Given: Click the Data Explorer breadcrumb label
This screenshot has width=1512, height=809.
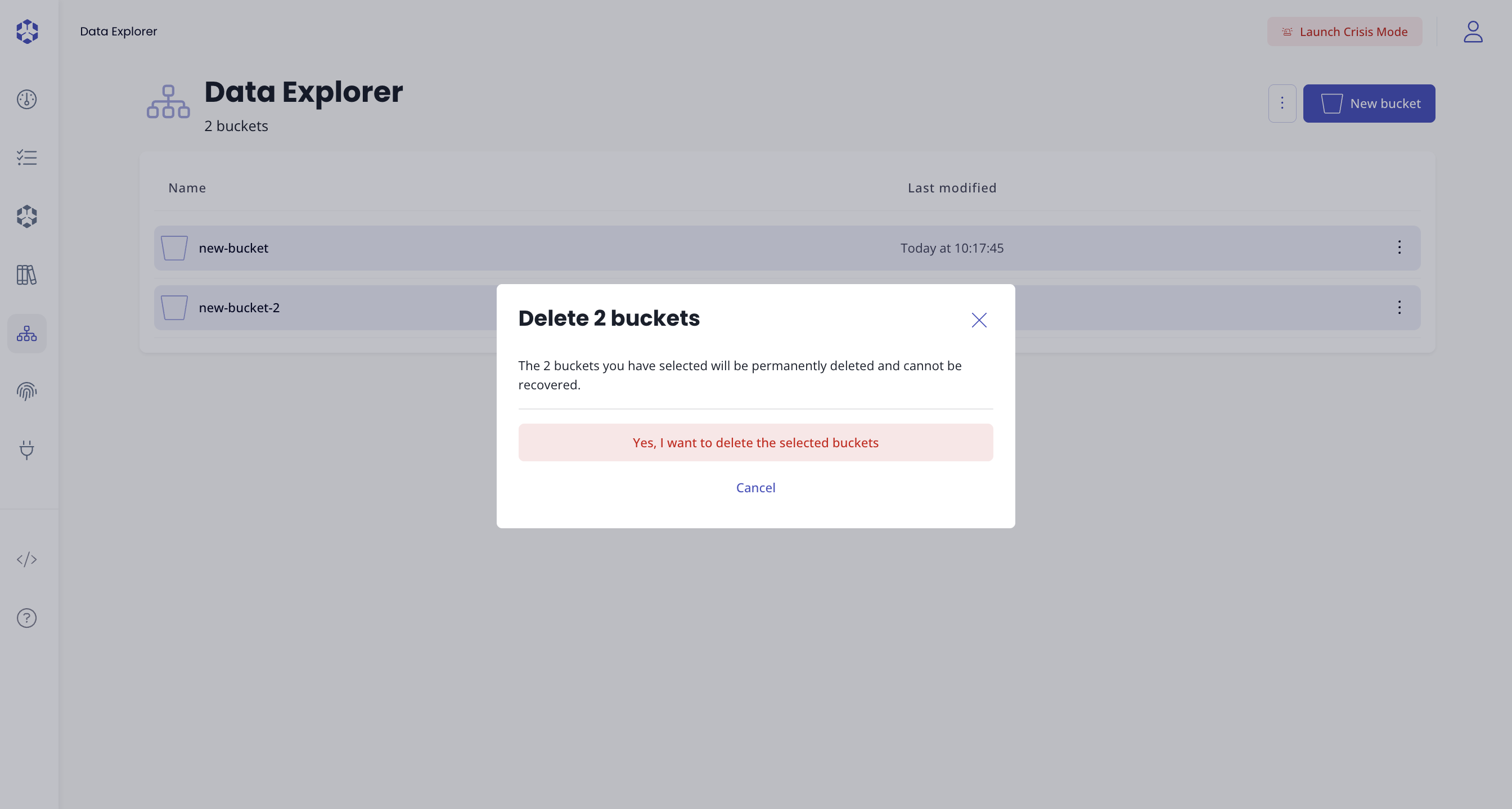Looking at the screenshot, I should point(118,31).
